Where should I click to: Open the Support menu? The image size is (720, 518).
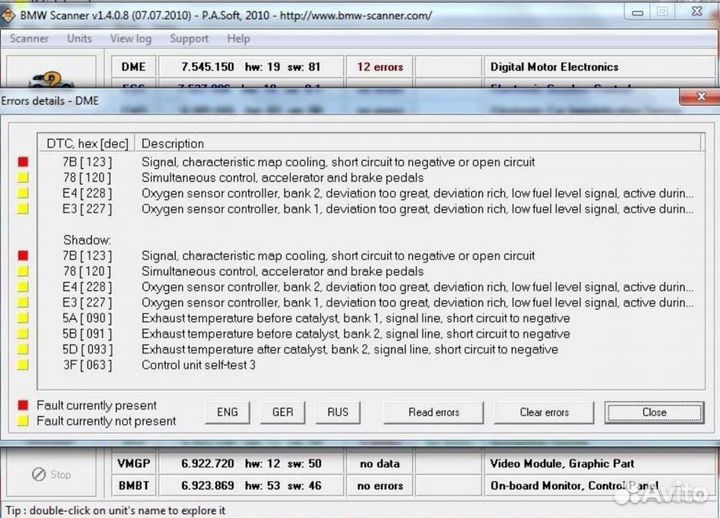189,39
